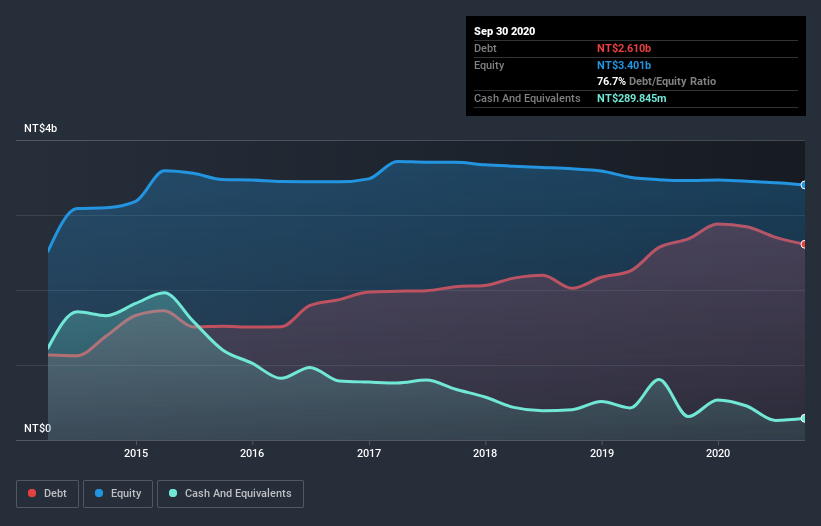This screenshot has height=526, width=821.
Task: Click the NT$4b y-axis label
Action: click(x=40, y=128)
